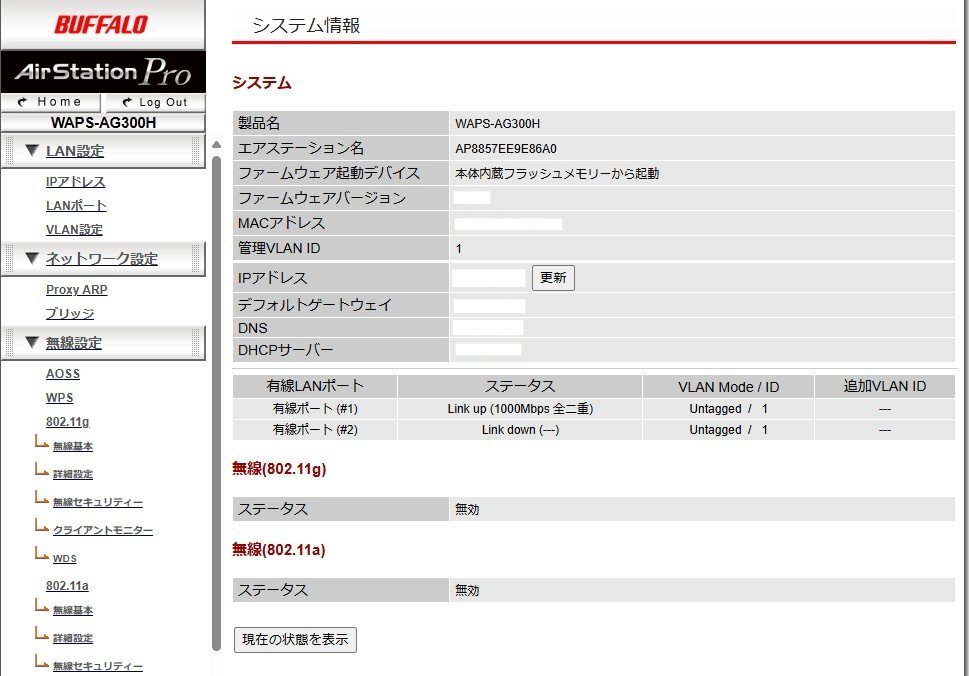Open the AOSS link
The image size is (969, 676).
click(63, 374)
